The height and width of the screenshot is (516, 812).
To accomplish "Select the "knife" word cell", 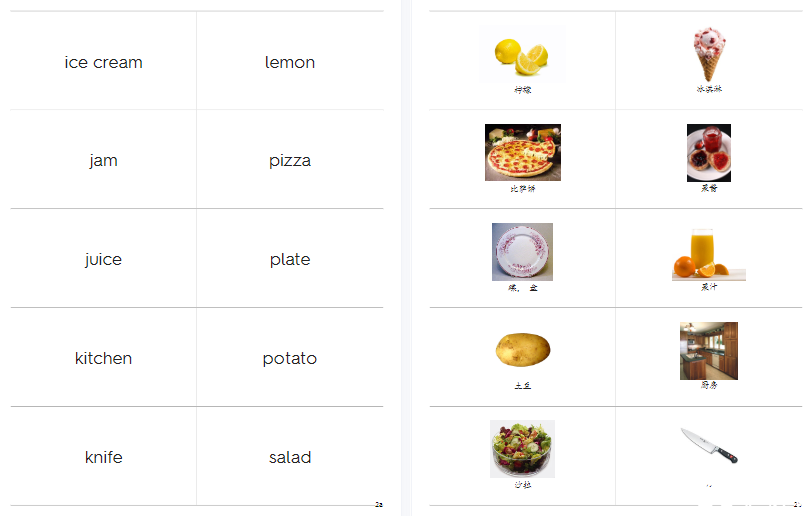I will tap(104, 456).
